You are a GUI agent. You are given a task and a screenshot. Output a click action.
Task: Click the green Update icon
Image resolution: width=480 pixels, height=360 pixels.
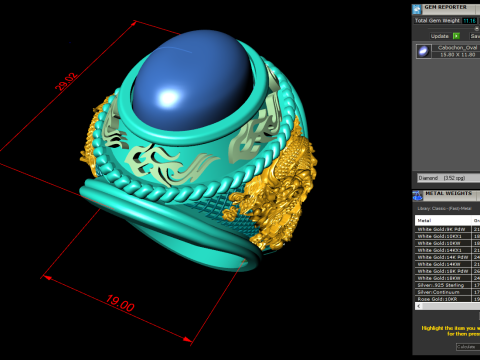coord(456,36)
